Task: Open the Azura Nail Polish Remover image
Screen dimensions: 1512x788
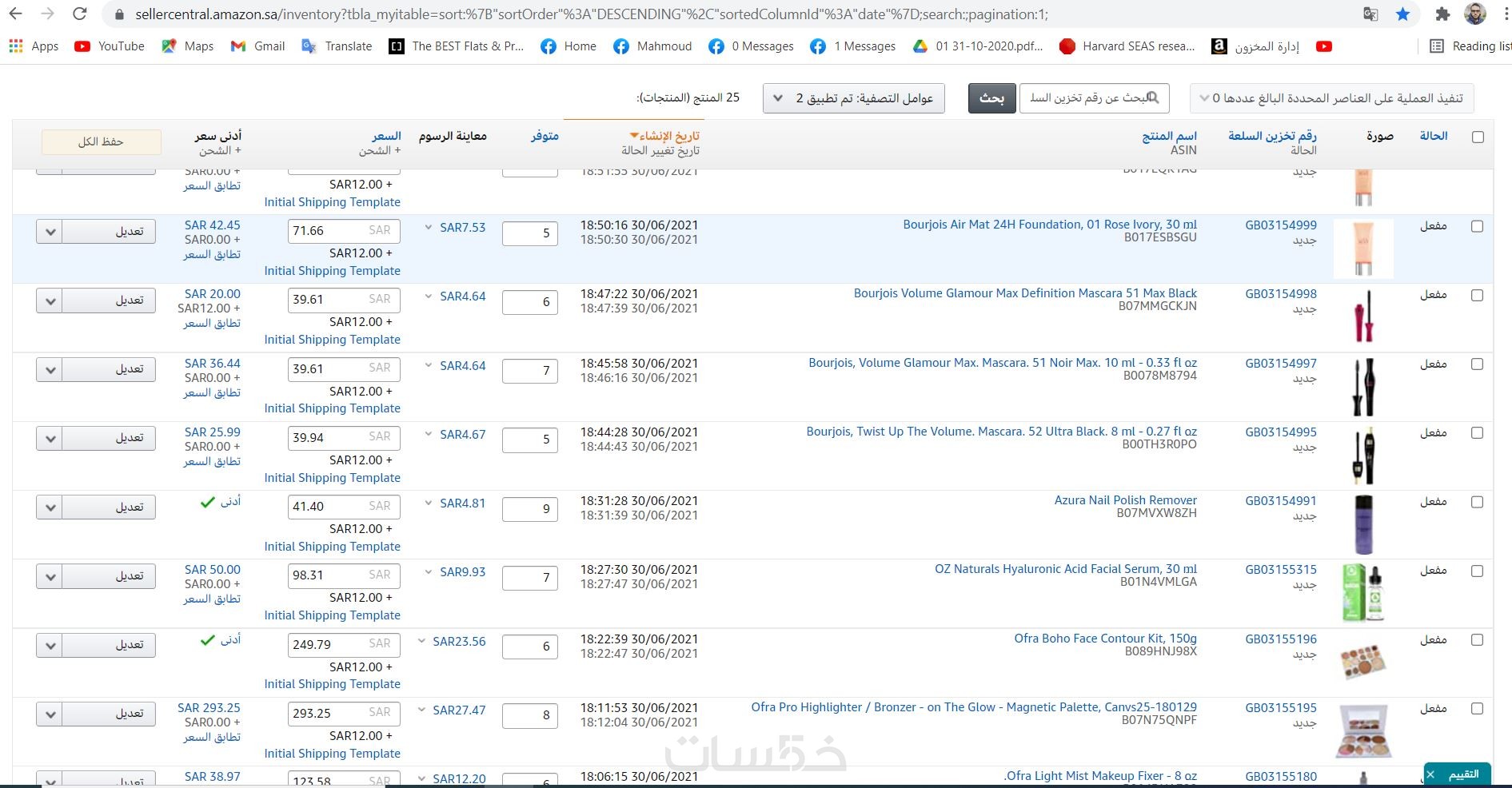Action: (1363, 524)
